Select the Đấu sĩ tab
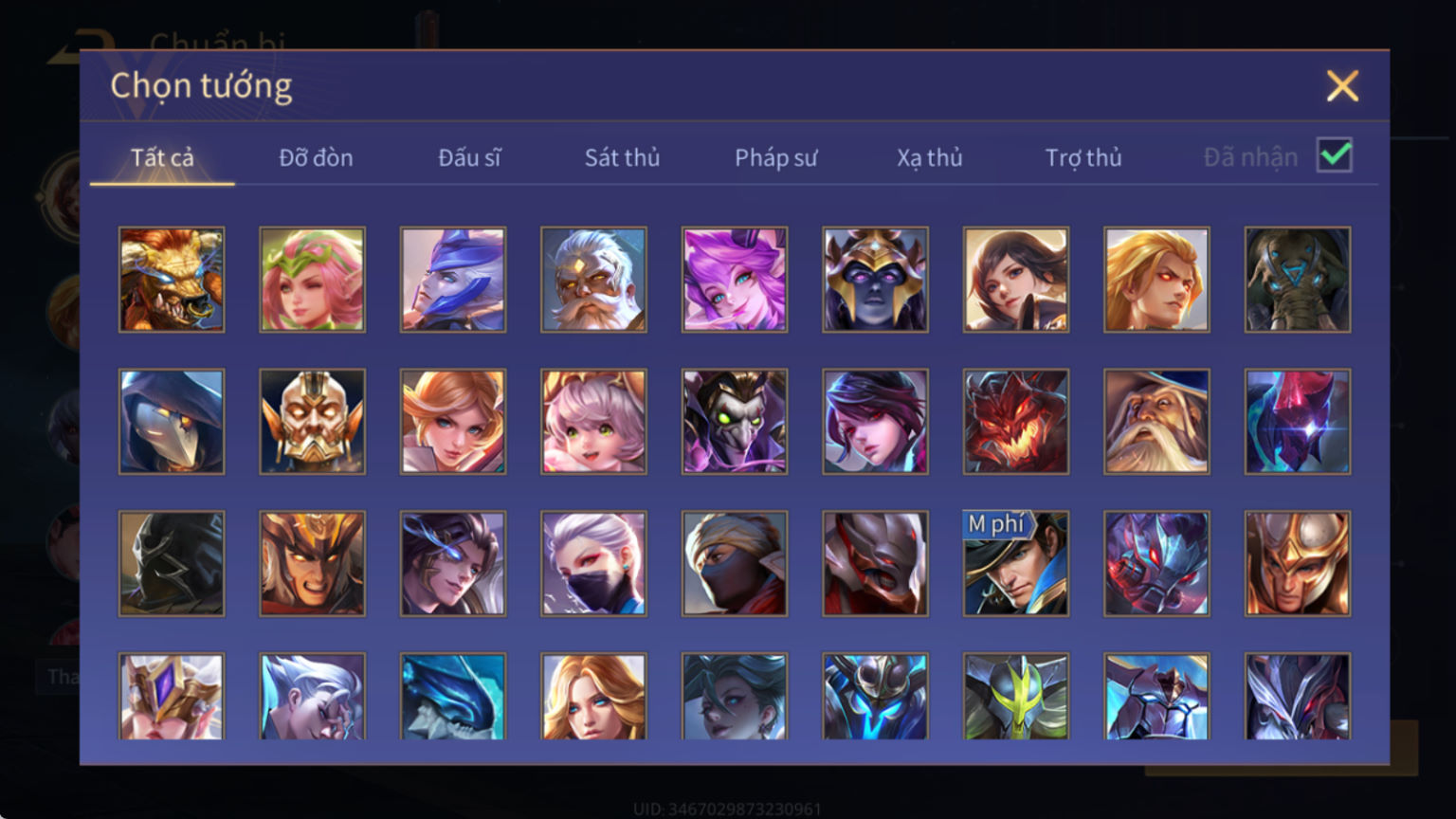 469,157
